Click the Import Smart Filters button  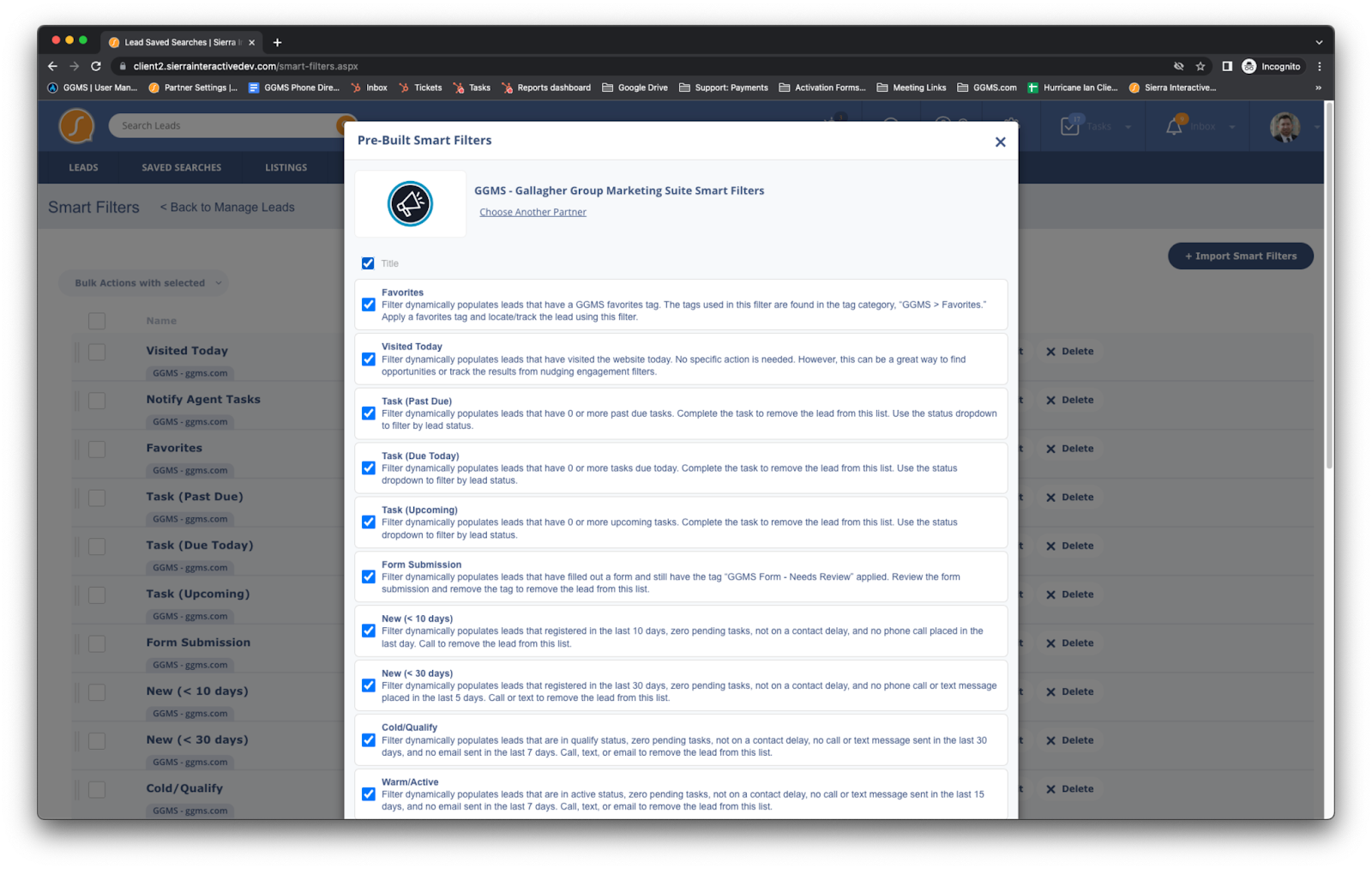pos(1240,256)
